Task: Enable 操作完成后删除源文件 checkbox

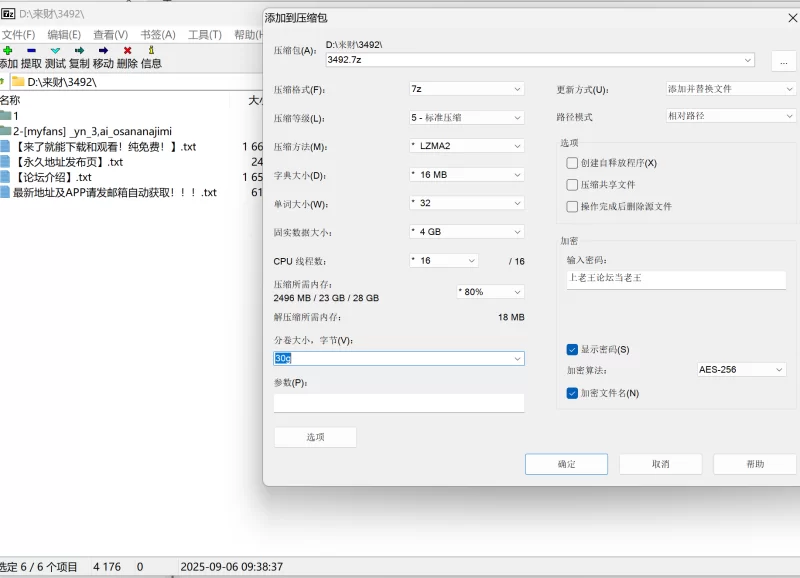Action: click(x=572, y=207)
